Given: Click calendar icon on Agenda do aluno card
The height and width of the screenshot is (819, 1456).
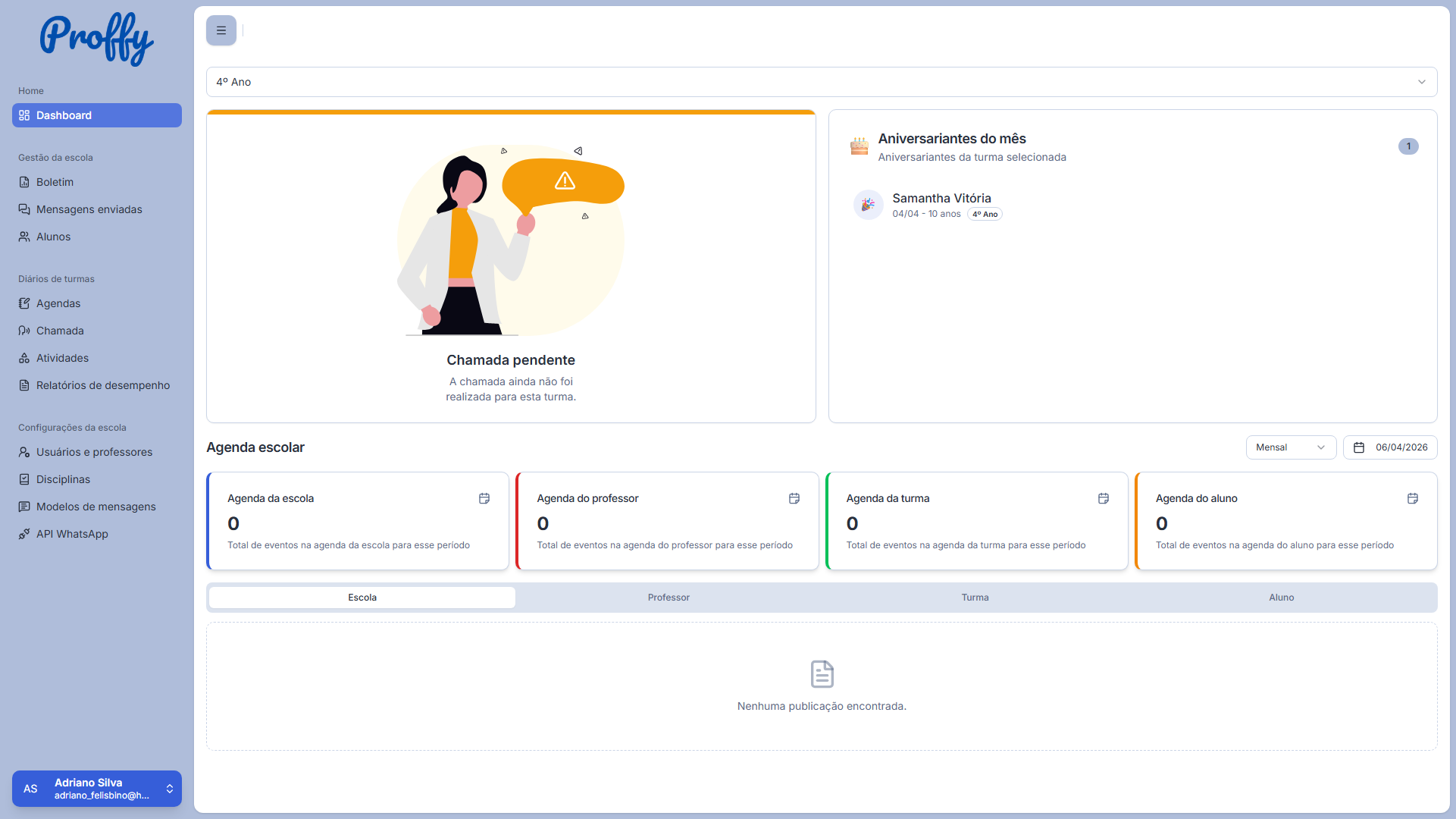Looking at the screenshot, I should [x=1413, y=498].
